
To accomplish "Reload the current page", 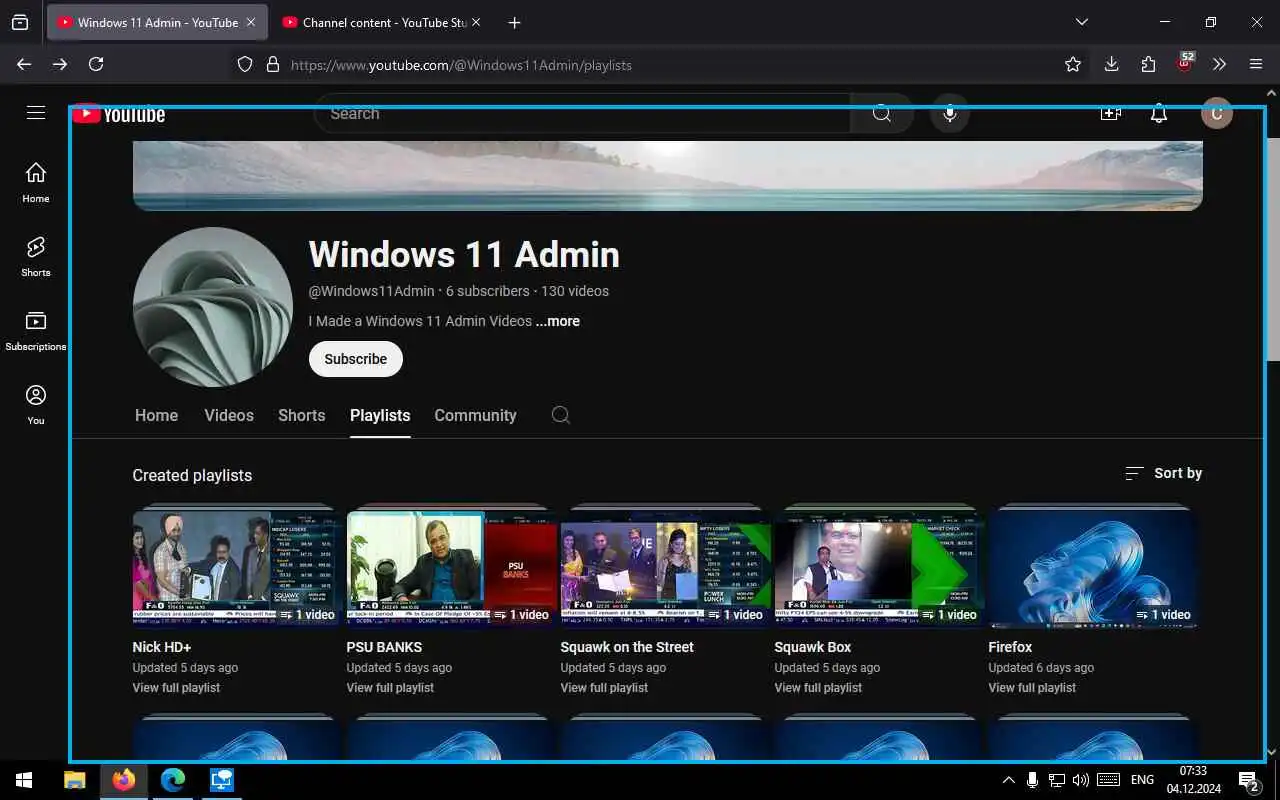I will tap(96, 64).
